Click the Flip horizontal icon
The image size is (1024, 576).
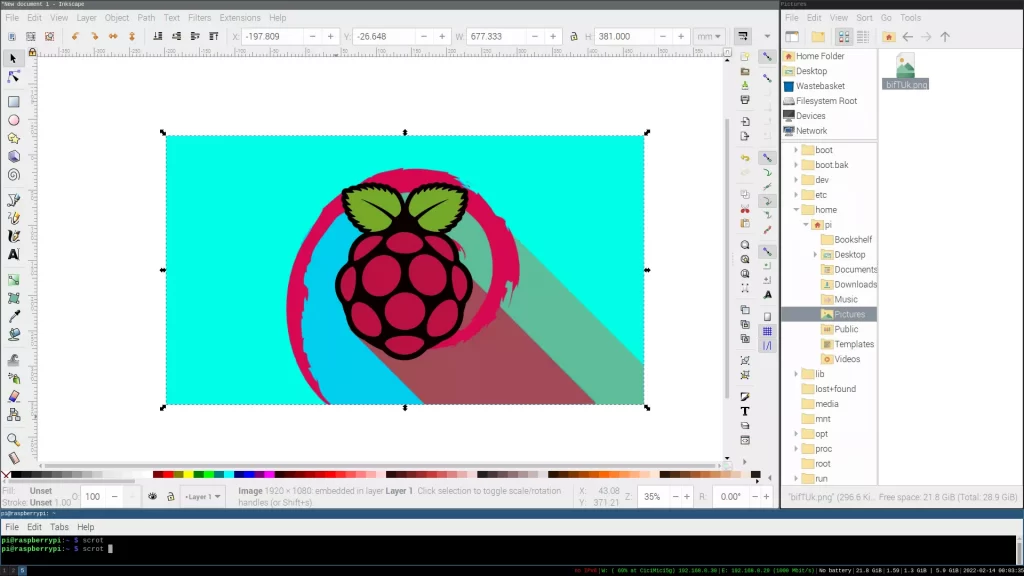[113, 37]
